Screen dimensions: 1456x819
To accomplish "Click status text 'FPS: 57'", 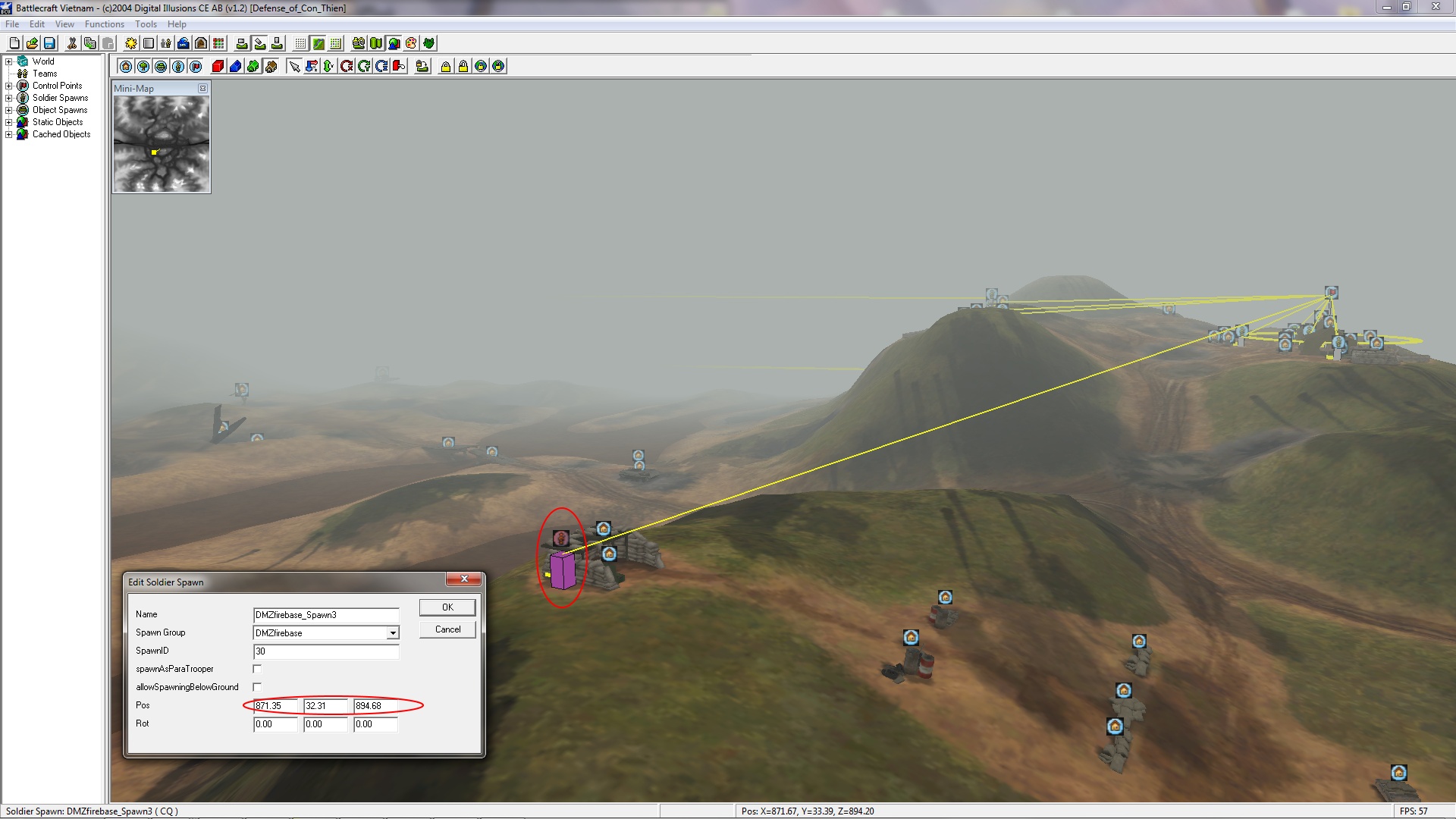I will [x=1414, y=811].
